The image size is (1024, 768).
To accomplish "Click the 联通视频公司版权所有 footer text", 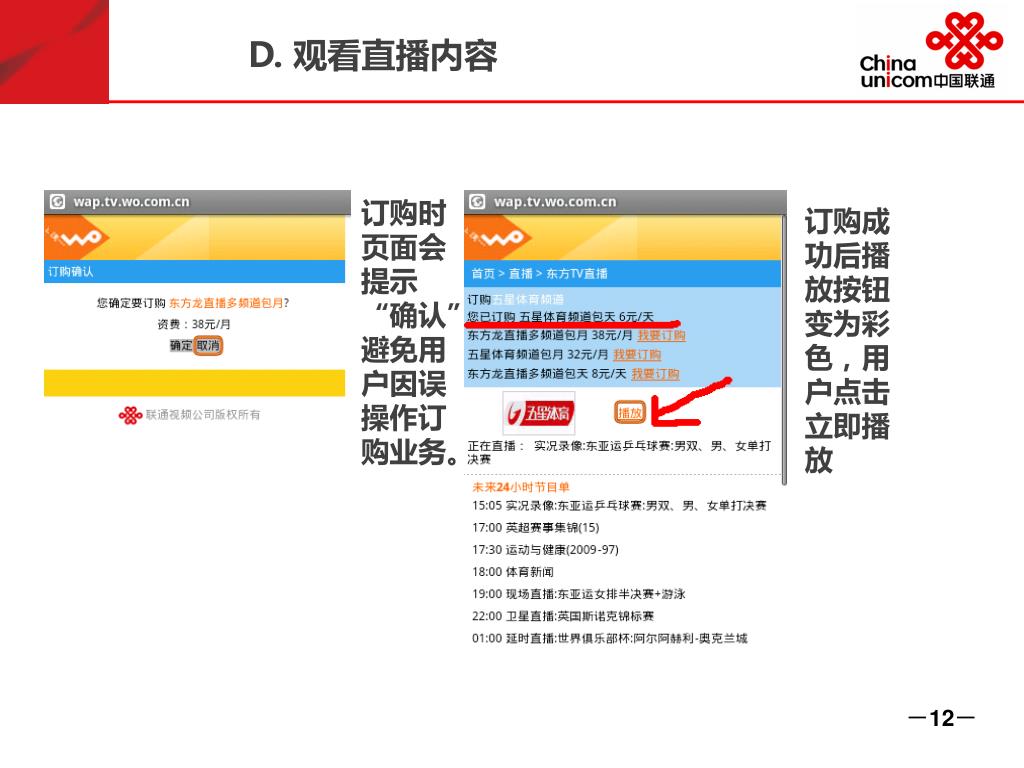I will pyautogui.click(x=202, y=415).
